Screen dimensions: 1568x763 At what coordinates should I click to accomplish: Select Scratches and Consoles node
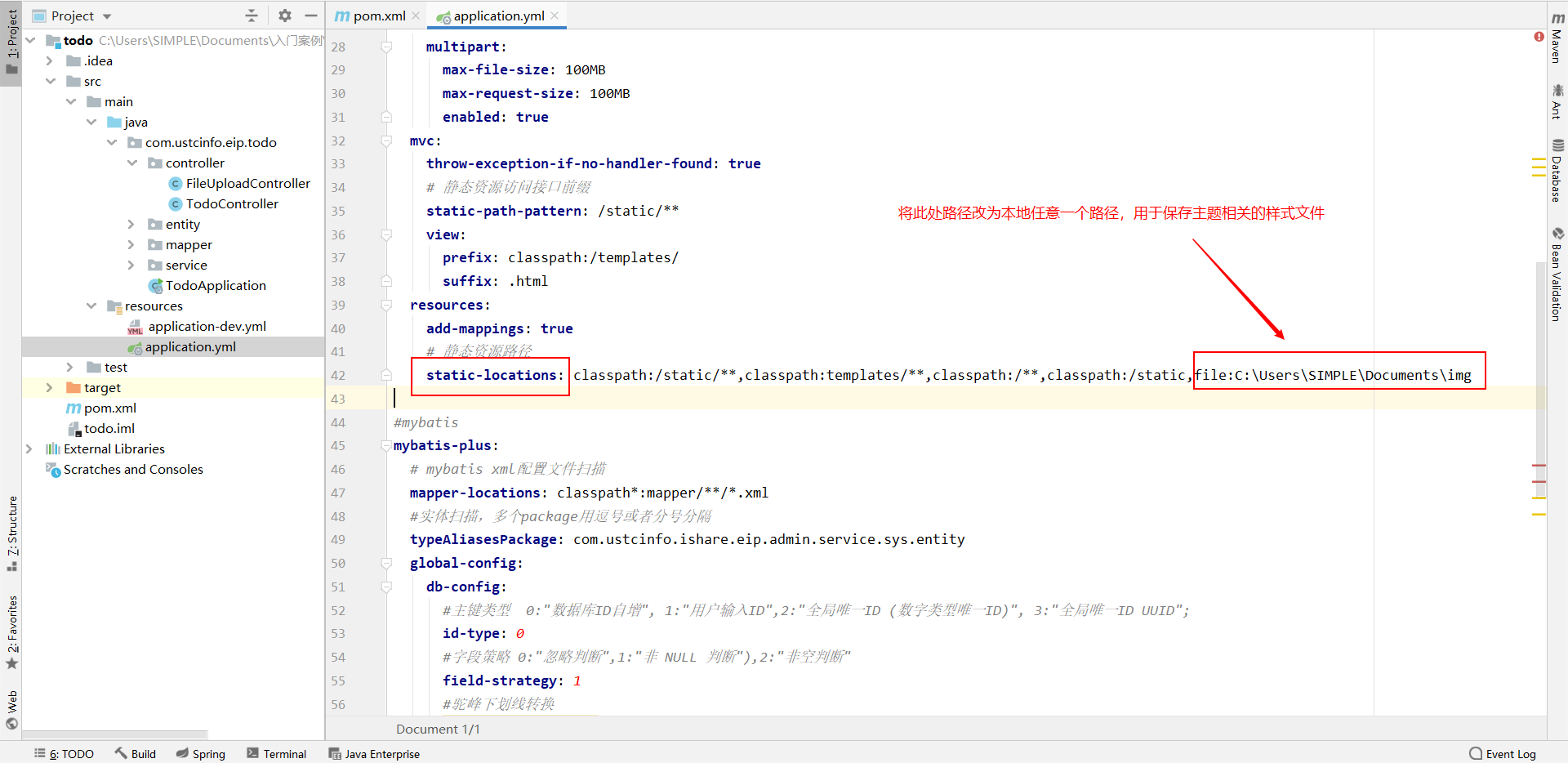pos(133,469)
